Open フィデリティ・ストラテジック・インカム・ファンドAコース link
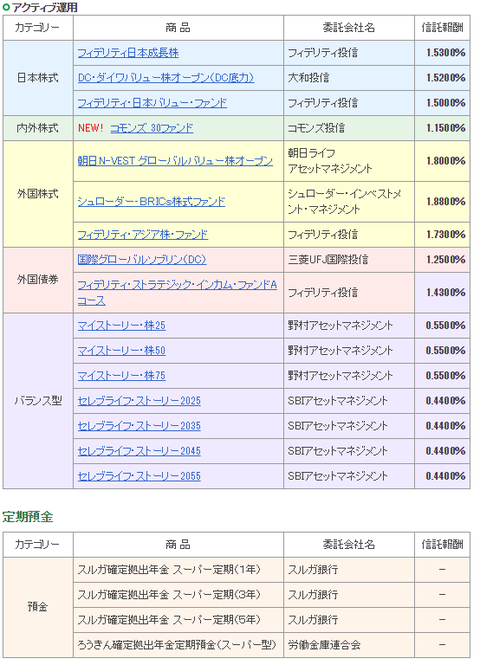 [177, 293]
